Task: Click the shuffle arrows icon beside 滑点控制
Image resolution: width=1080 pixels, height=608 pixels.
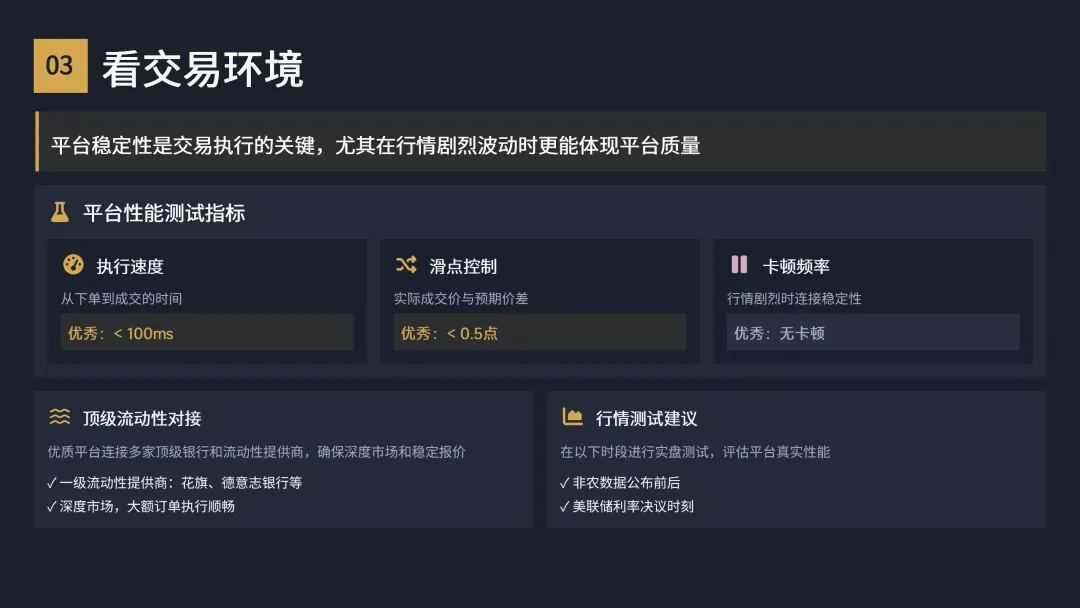Action: tap(406, 265)
